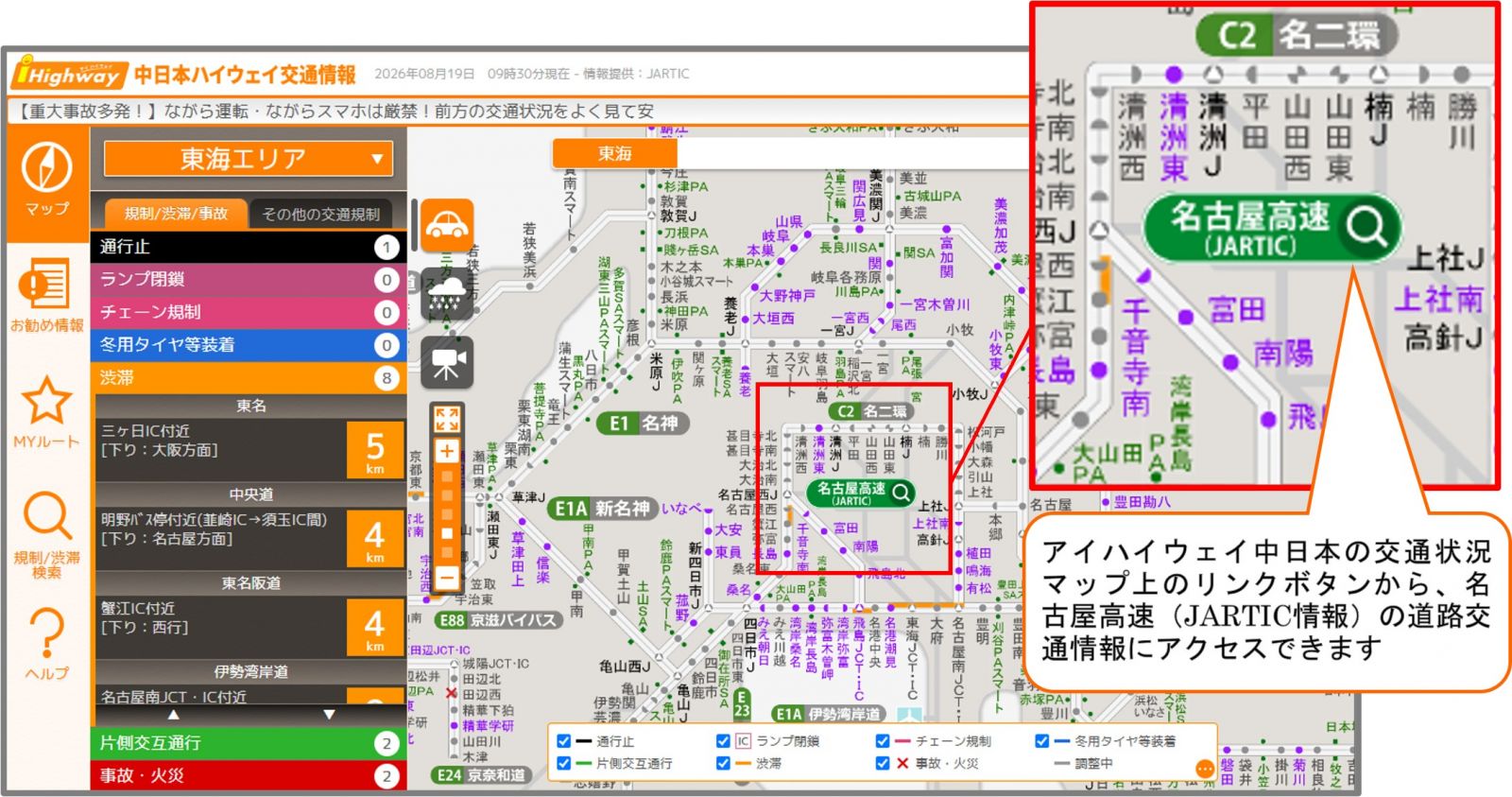Collapse the 渋滞 category row

[249, 378]
